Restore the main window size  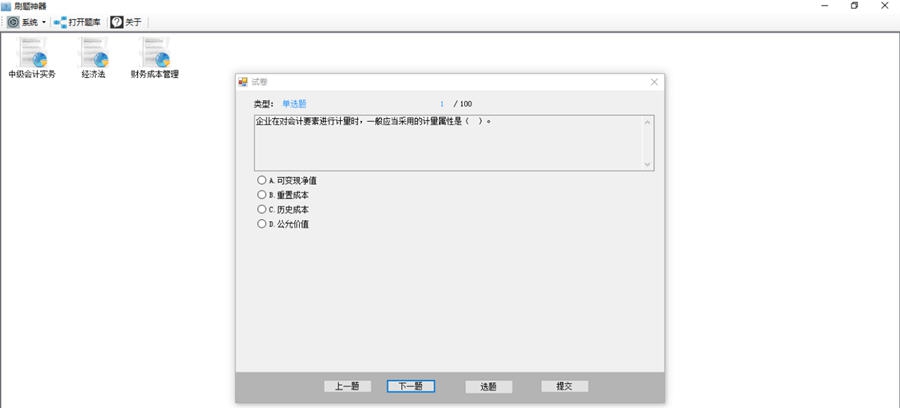point(855,6)
